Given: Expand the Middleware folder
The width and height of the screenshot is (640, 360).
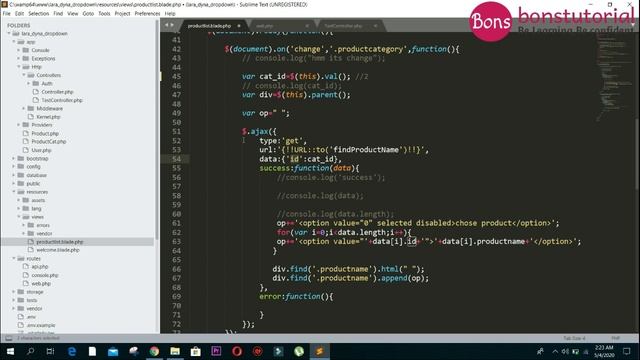Looking at the screenshot, I should [24, 108].
